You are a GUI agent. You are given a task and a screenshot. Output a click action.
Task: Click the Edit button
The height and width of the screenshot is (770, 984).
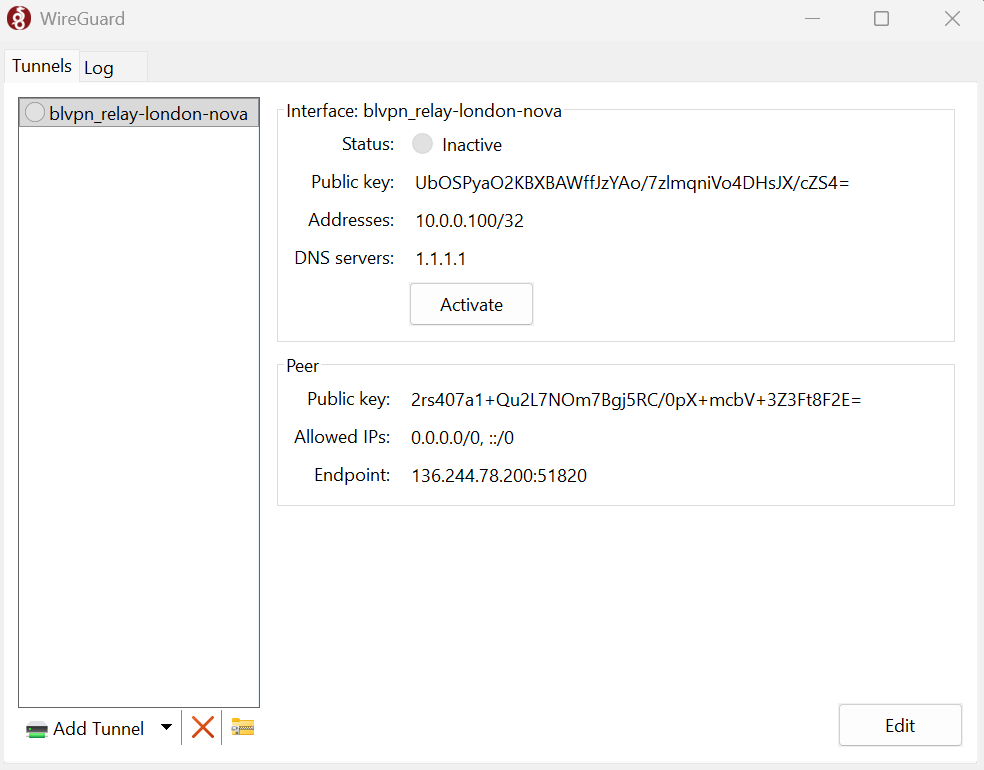pos(899,725)
